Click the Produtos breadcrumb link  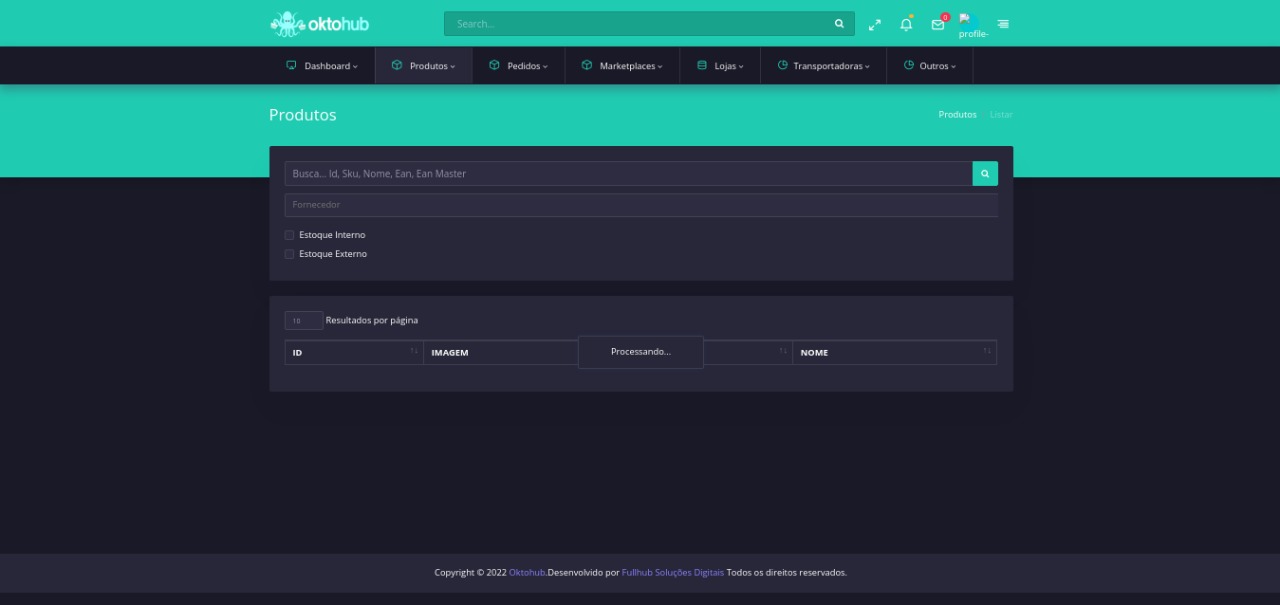click(957, 115)
